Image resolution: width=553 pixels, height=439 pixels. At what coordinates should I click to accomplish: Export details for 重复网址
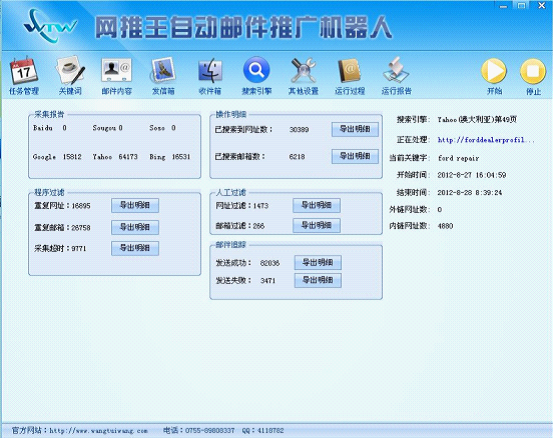pos(135,205)
